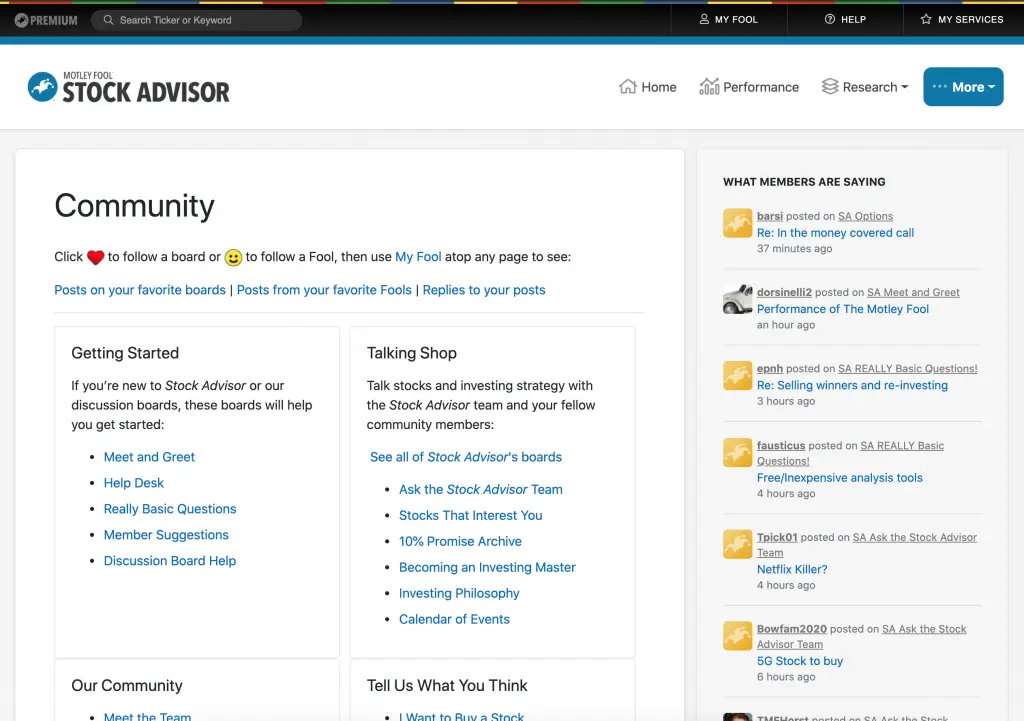Click the Stock Advisor jester logo
The width and height of the screenshot is (1024, 721).
[x=42, y=87]
